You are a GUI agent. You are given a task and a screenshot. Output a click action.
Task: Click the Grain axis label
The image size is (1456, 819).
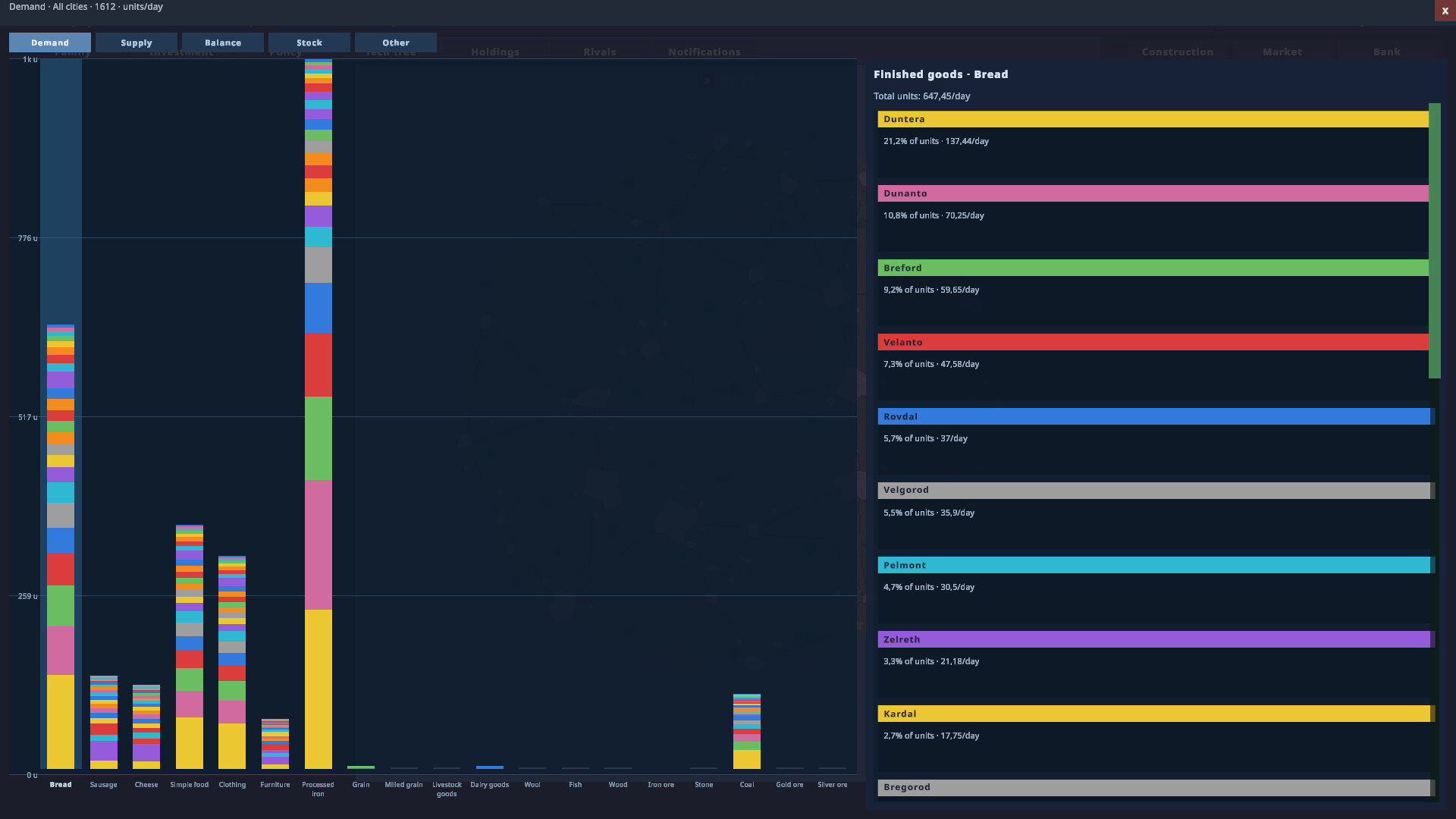pyautogui.click(x=361, y=785)
